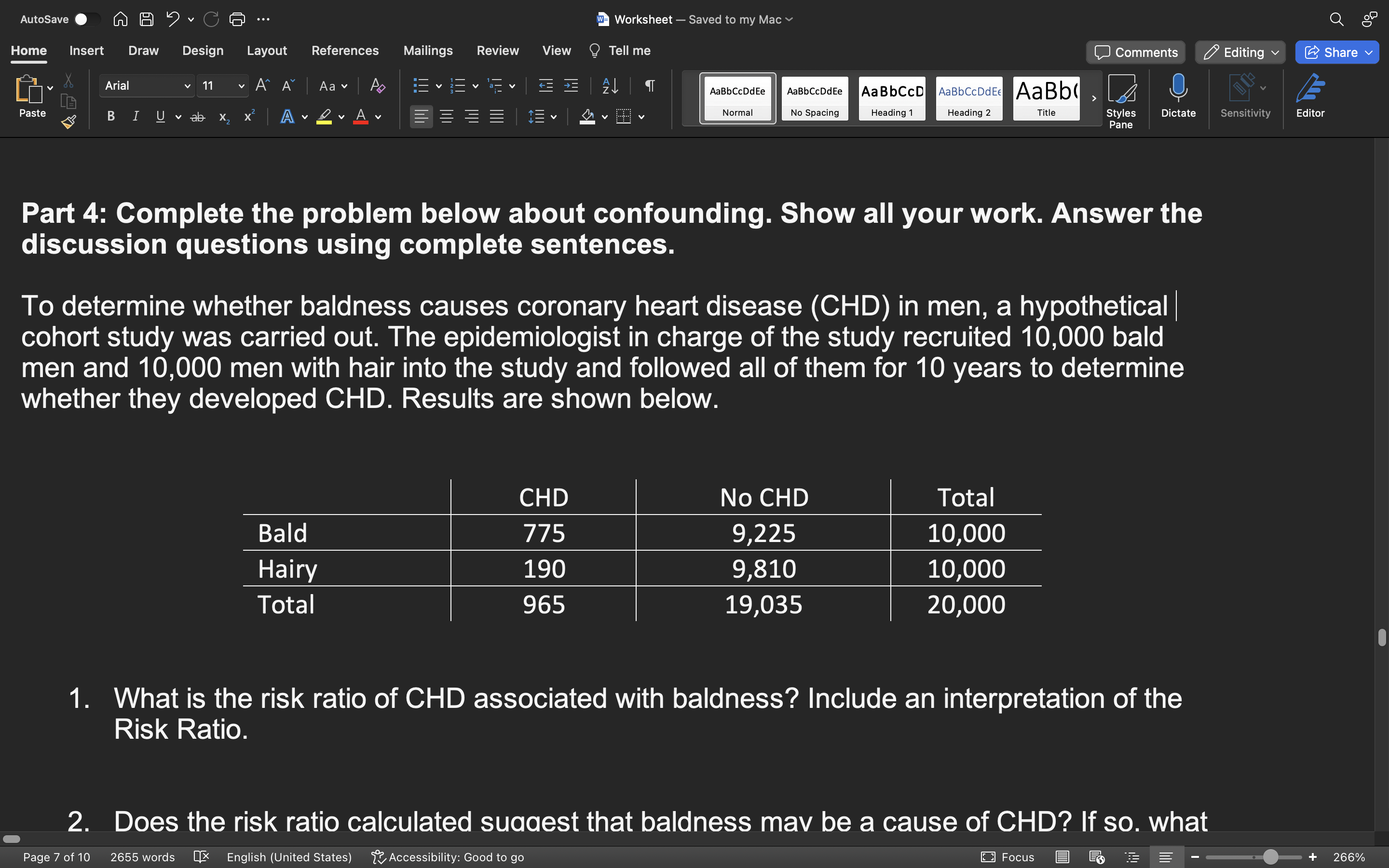Toggle italic formatting

point(136,117)
